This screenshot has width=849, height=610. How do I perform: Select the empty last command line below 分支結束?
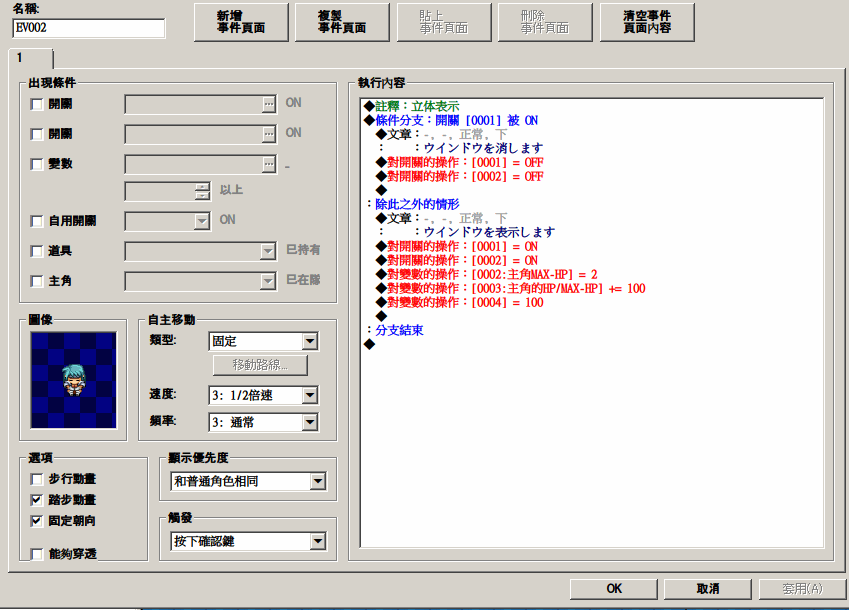coord(369,344)
